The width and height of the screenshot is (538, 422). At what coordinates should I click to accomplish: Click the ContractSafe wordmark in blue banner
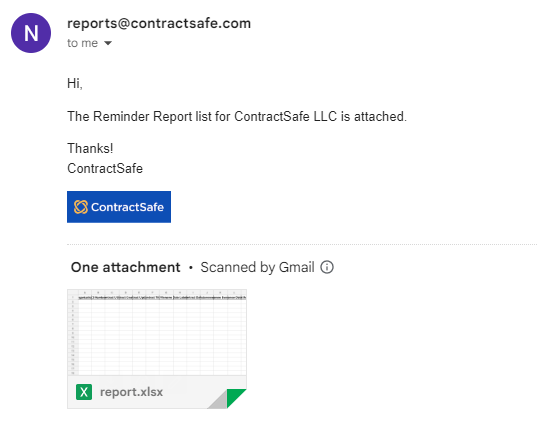click(127, 207)
